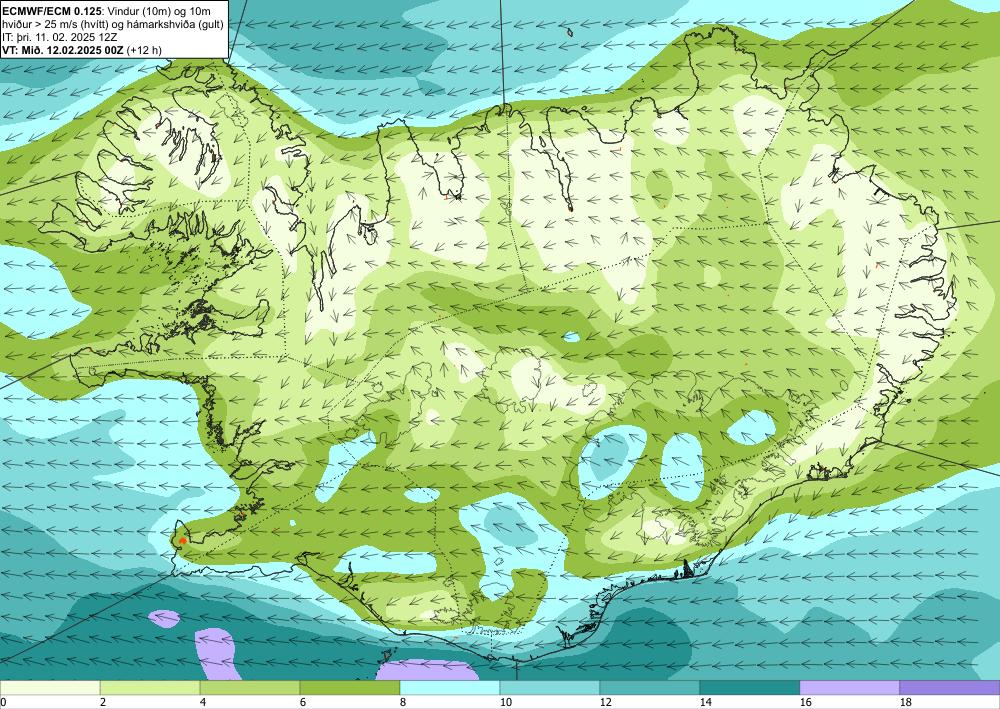
Task: Click the legend scale label '6'
Action: [x=302, y=702]
